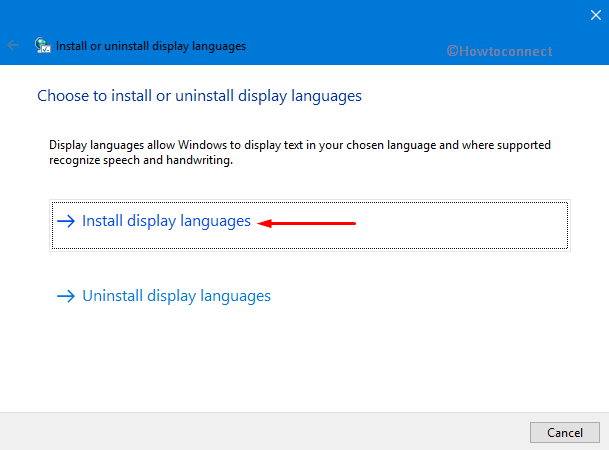609x450 pixels.
Task: Click the copyright symbol in the watermark
Action: click(x=452, y=51)
